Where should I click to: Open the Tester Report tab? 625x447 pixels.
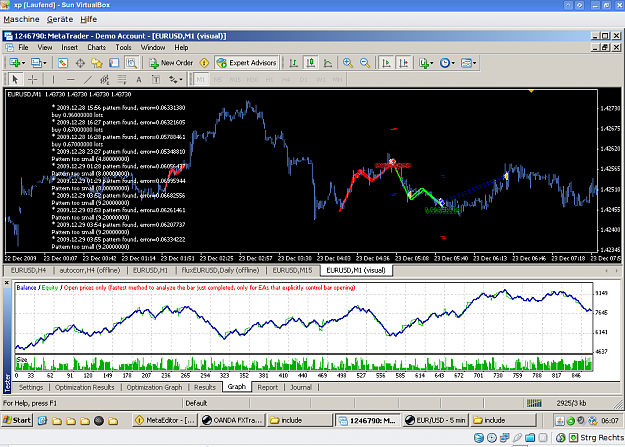click(267, 387)
